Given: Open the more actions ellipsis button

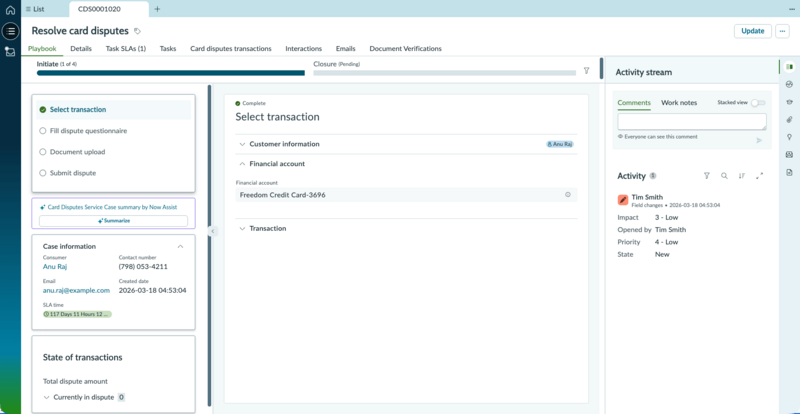Looking at the screenshot, I should [x=782, y=31].
